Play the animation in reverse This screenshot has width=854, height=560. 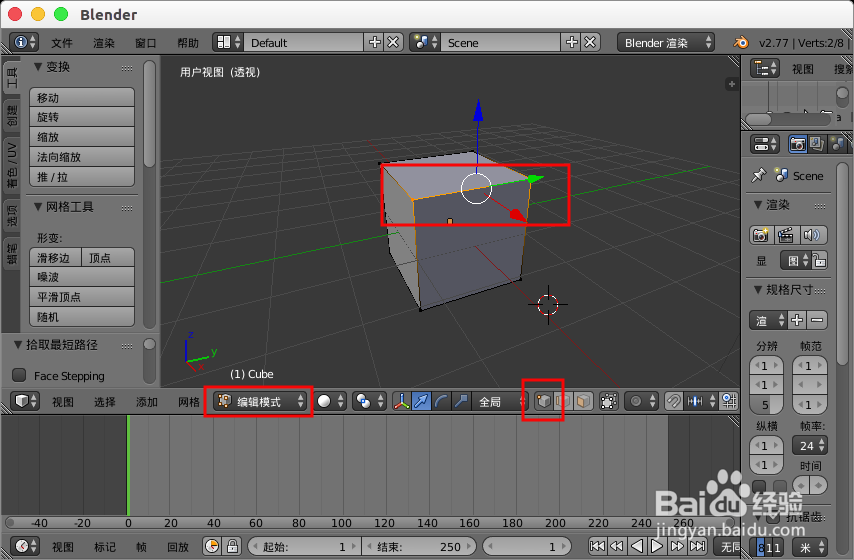(x=637, y=546)
